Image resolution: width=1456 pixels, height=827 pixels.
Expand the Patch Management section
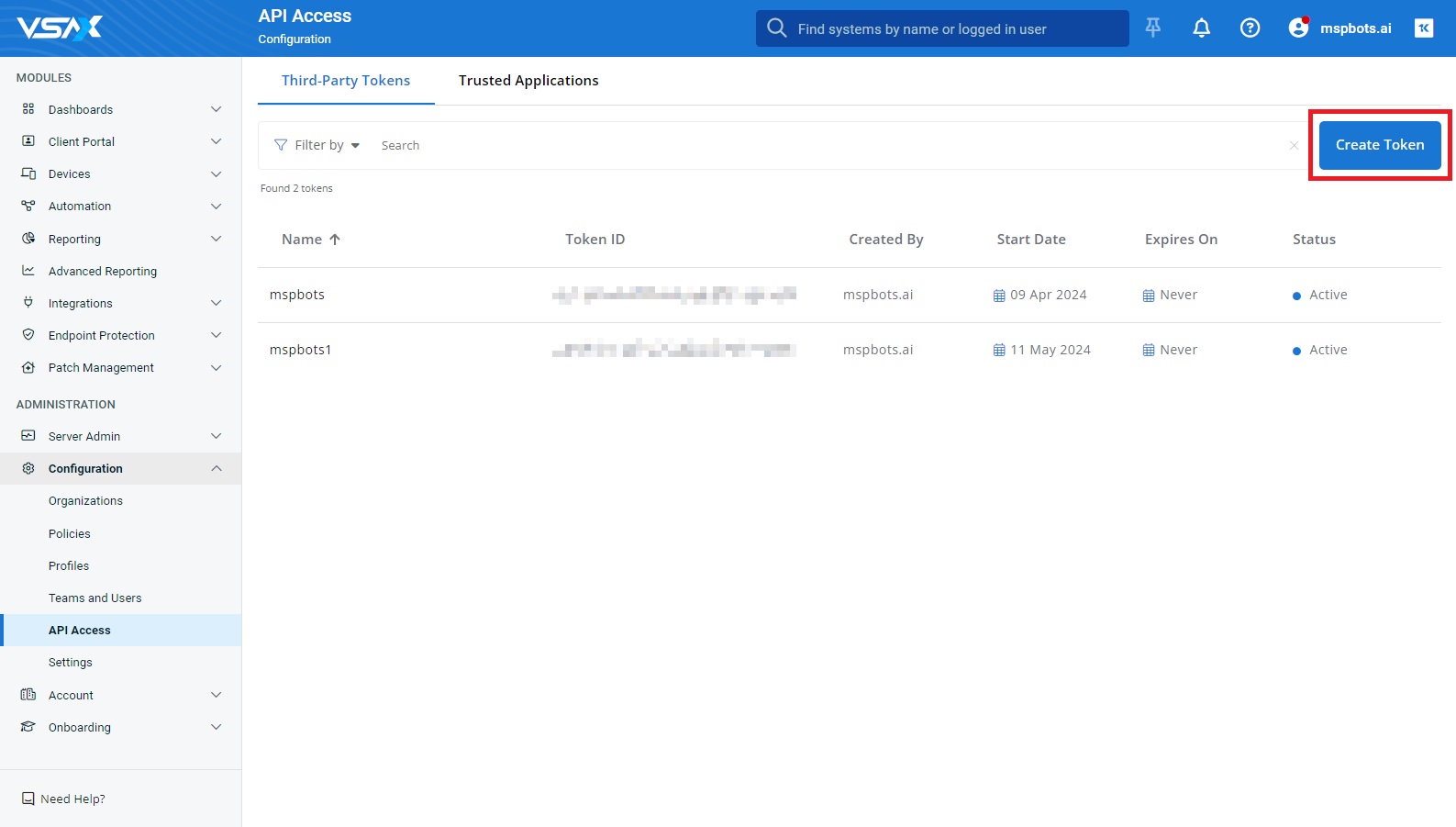click(x=216, y=368)
